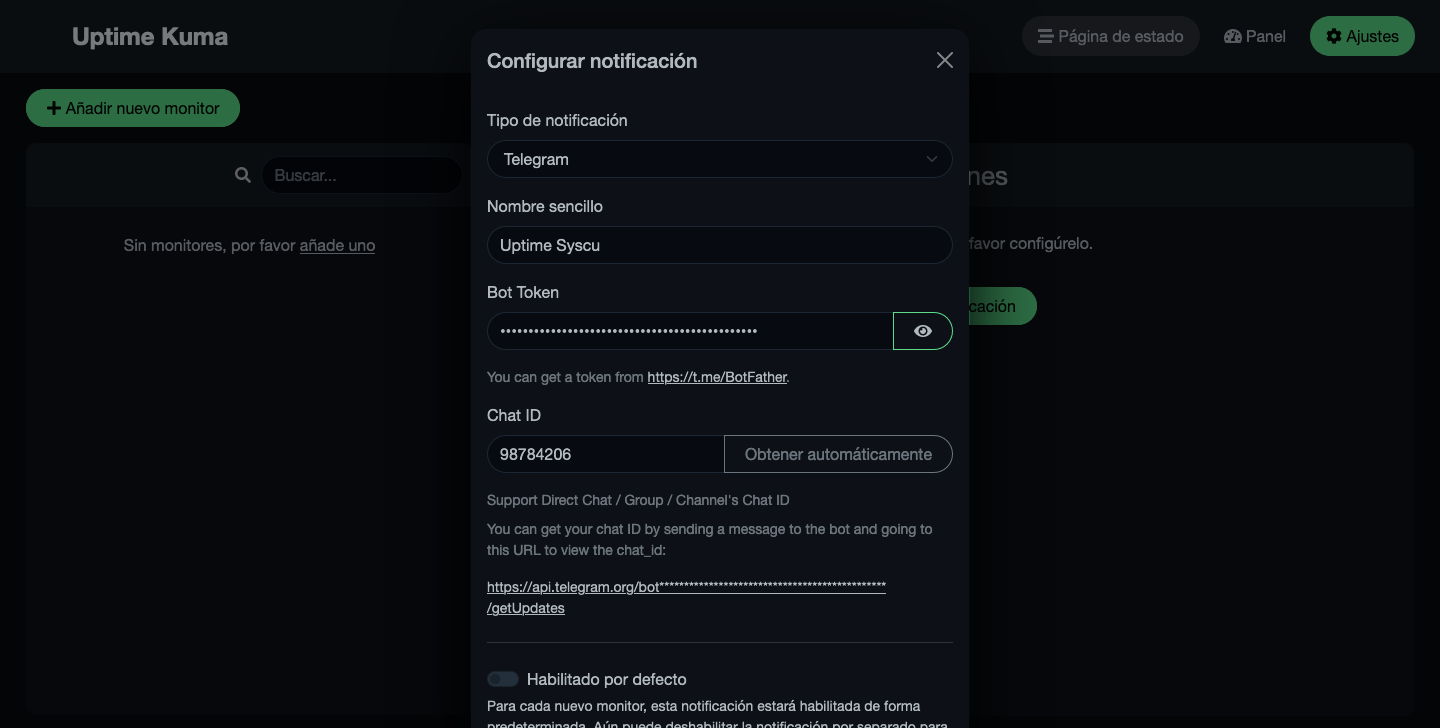This screenshot has height=728, width=1440.
Task: Click the plus icon on Añadir nuevo monitor
Action: (54, 108)
